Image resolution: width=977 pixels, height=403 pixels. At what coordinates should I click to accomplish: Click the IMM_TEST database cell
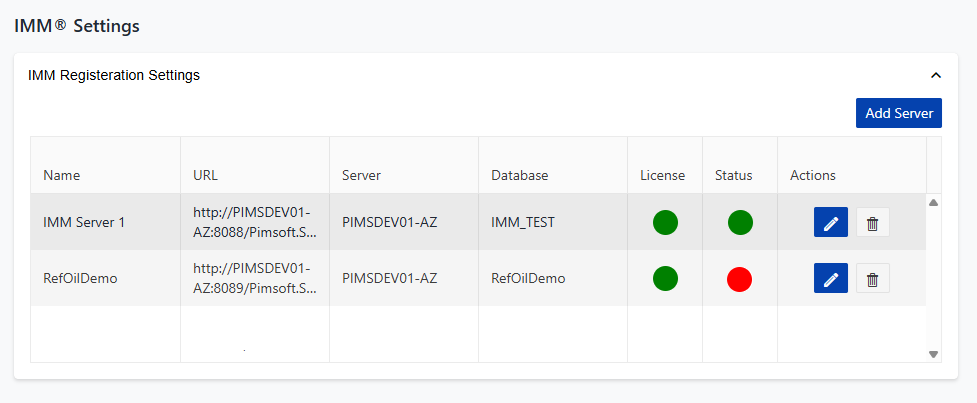(x=523, y=222)
